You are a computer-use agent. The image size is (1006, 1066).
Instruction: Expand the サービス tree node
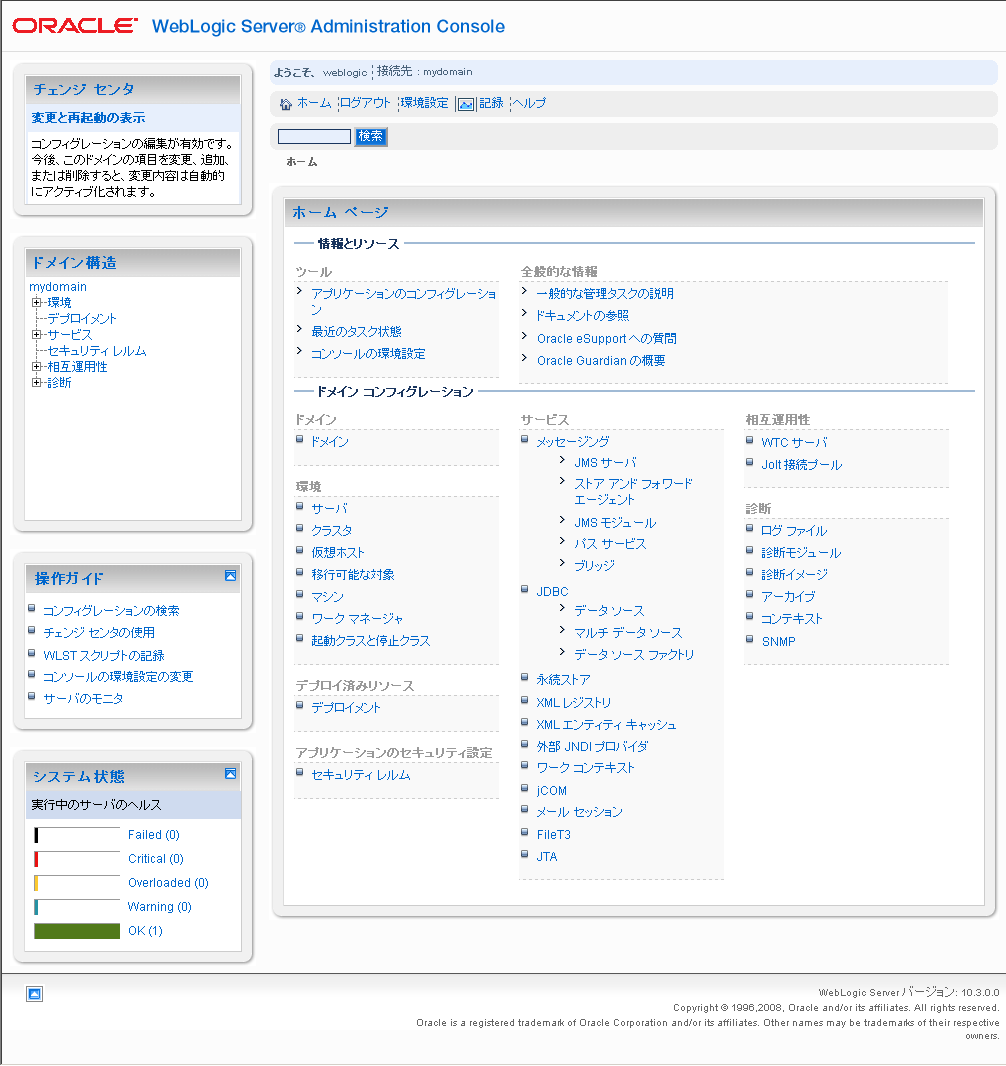(37, 334)
